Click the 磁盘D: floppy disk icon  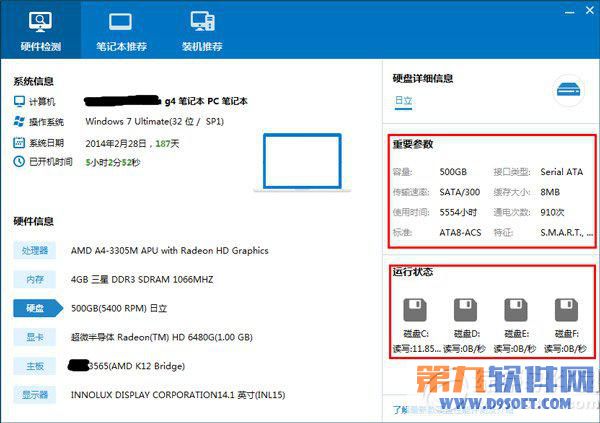point(465,310)
